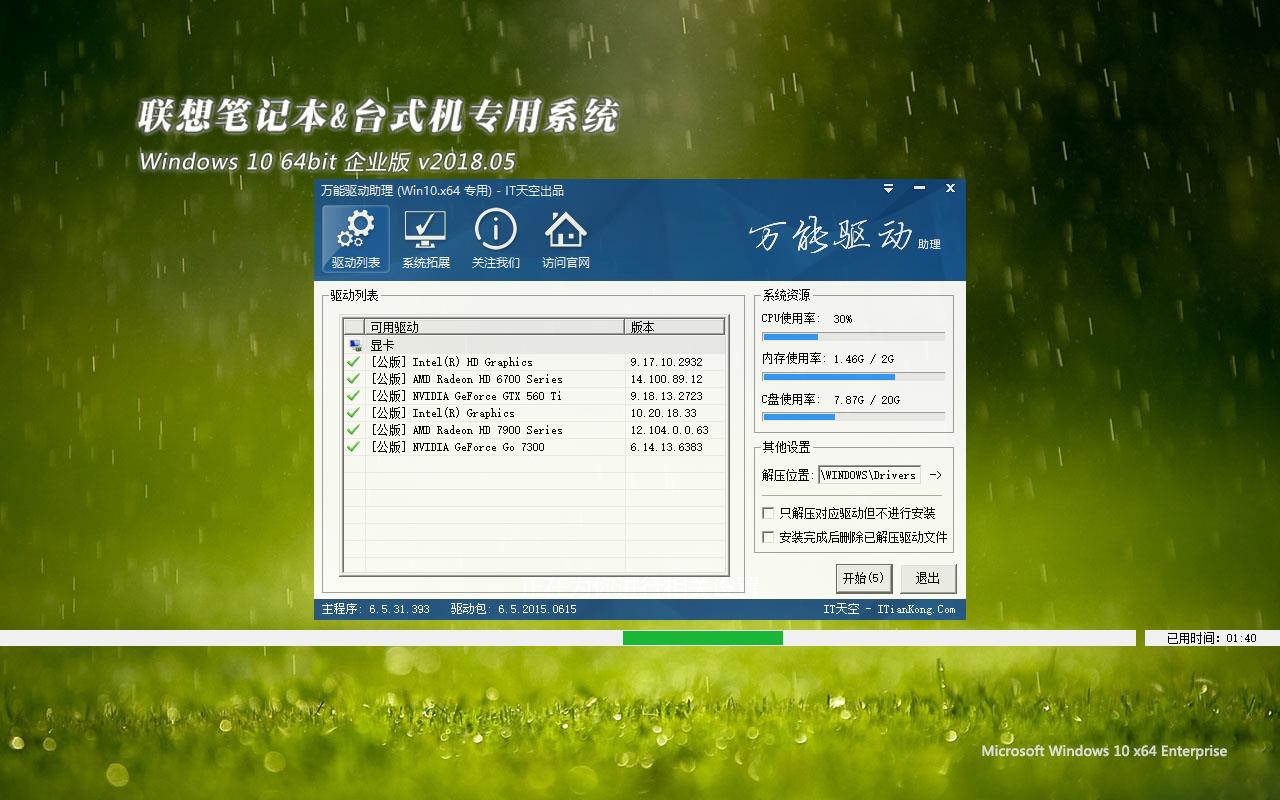This screenshot has width=1280, height=800.
Task: Select the 驱动列表 panel icon
Action: pos(354,238)
